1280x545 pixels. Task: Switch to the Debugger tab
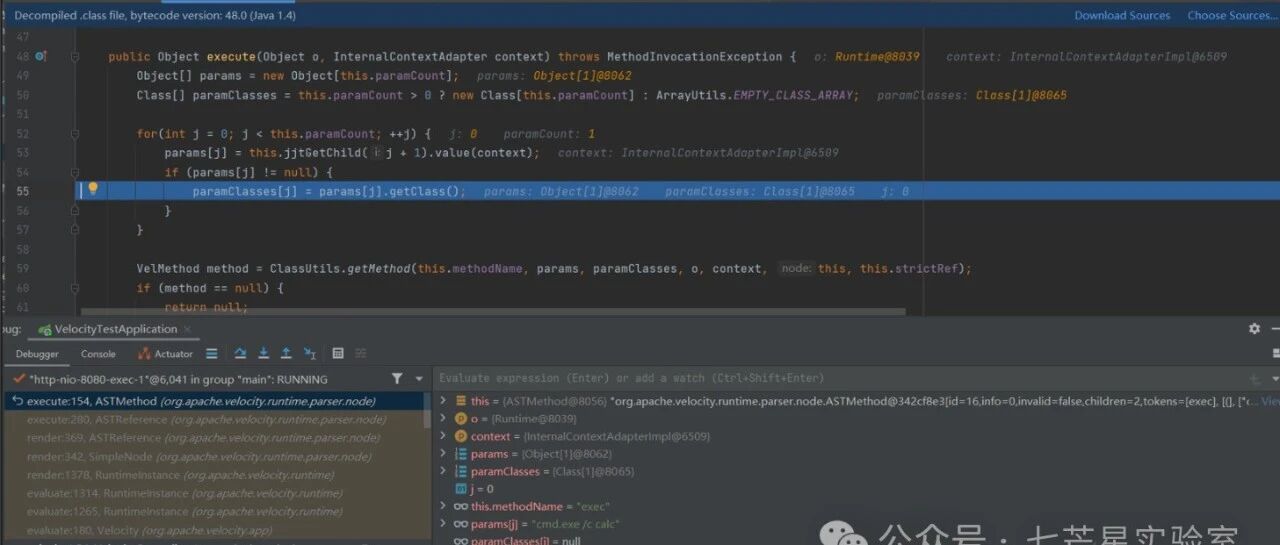(x=37, y=354)
